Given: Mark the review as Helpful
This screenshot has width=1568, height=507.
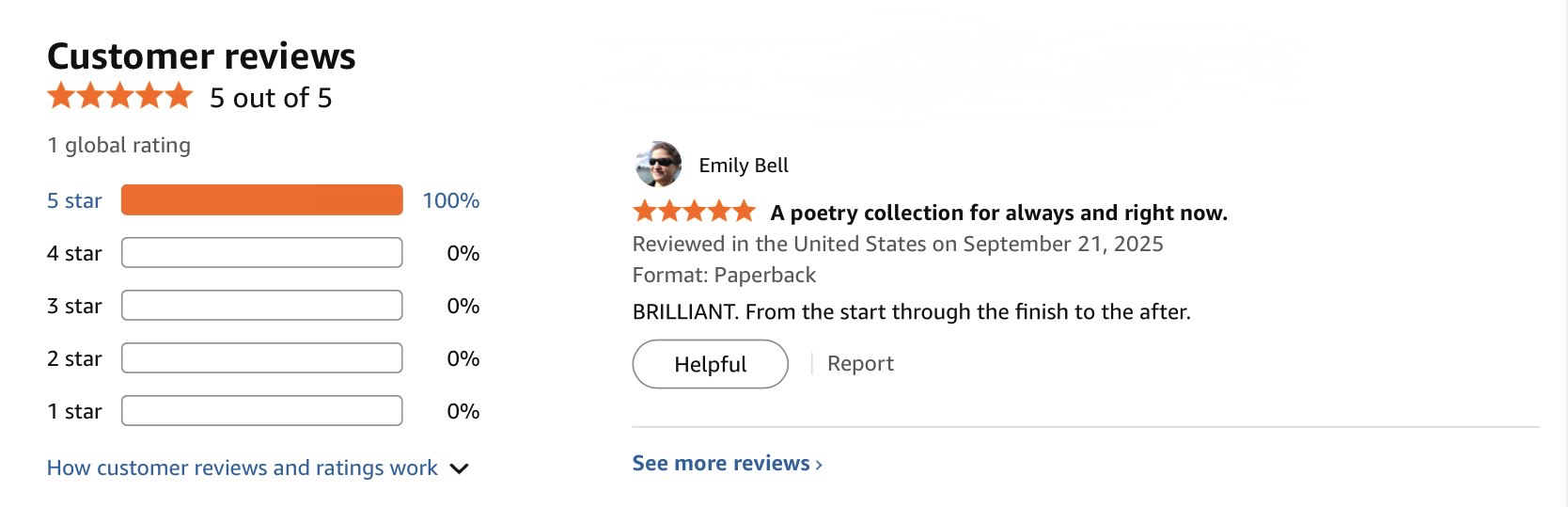Looking at the screenshot, I should [x=710, y=364].
